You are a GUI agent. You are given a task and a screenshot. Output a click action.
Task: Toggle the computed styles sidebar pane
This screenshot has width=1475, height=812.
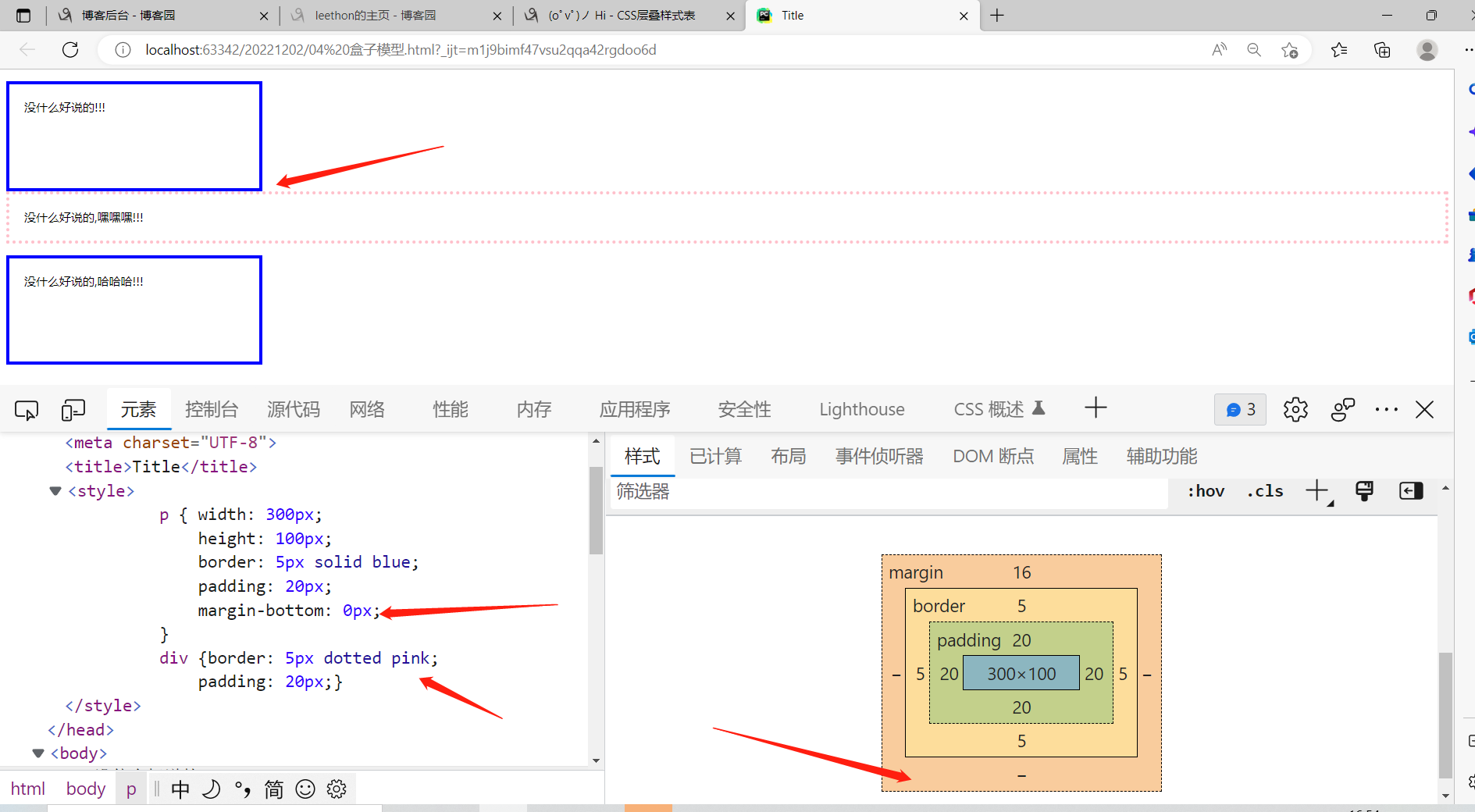tap(1411, 491)
